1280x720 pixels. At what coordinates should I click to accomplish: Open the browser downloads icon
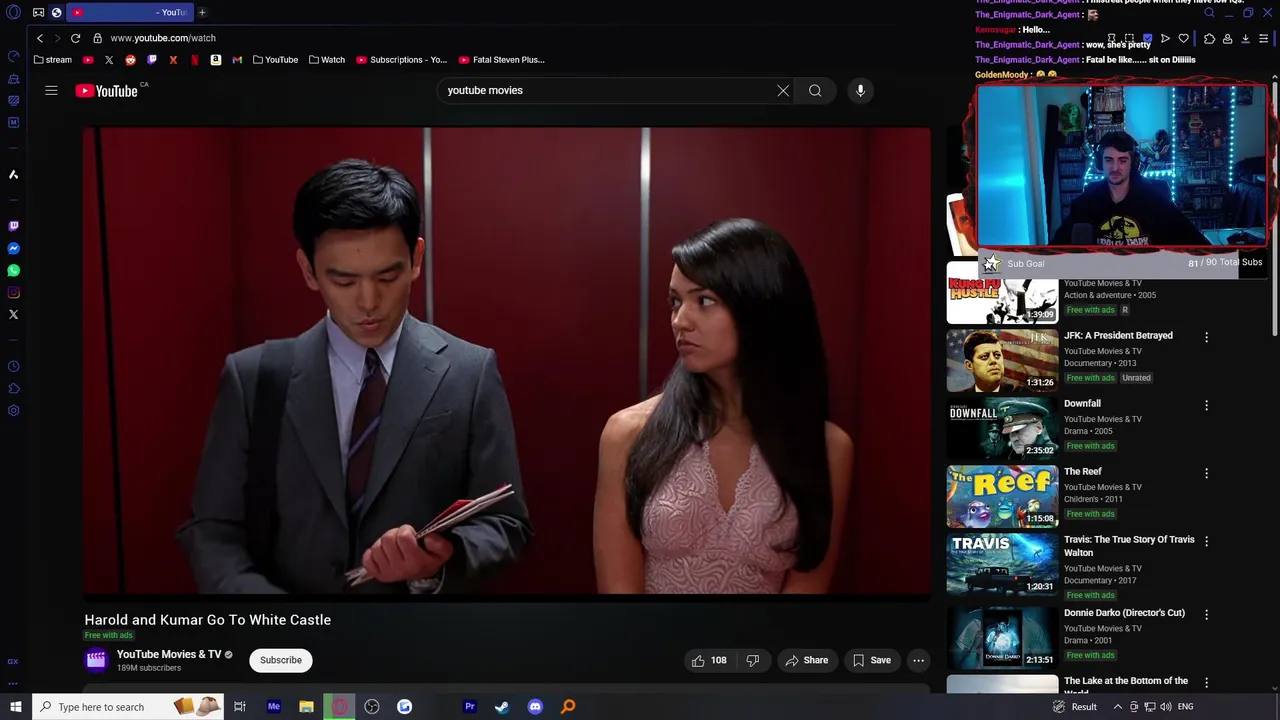pos(1245,39)
